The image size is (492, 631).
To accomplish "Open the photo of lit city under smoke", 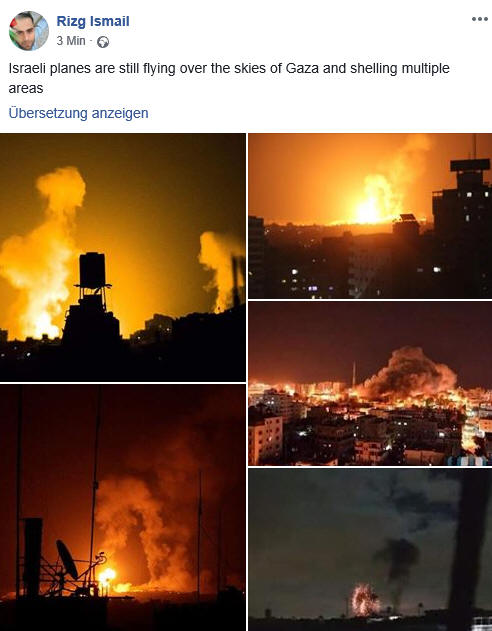I will point(370,384).
